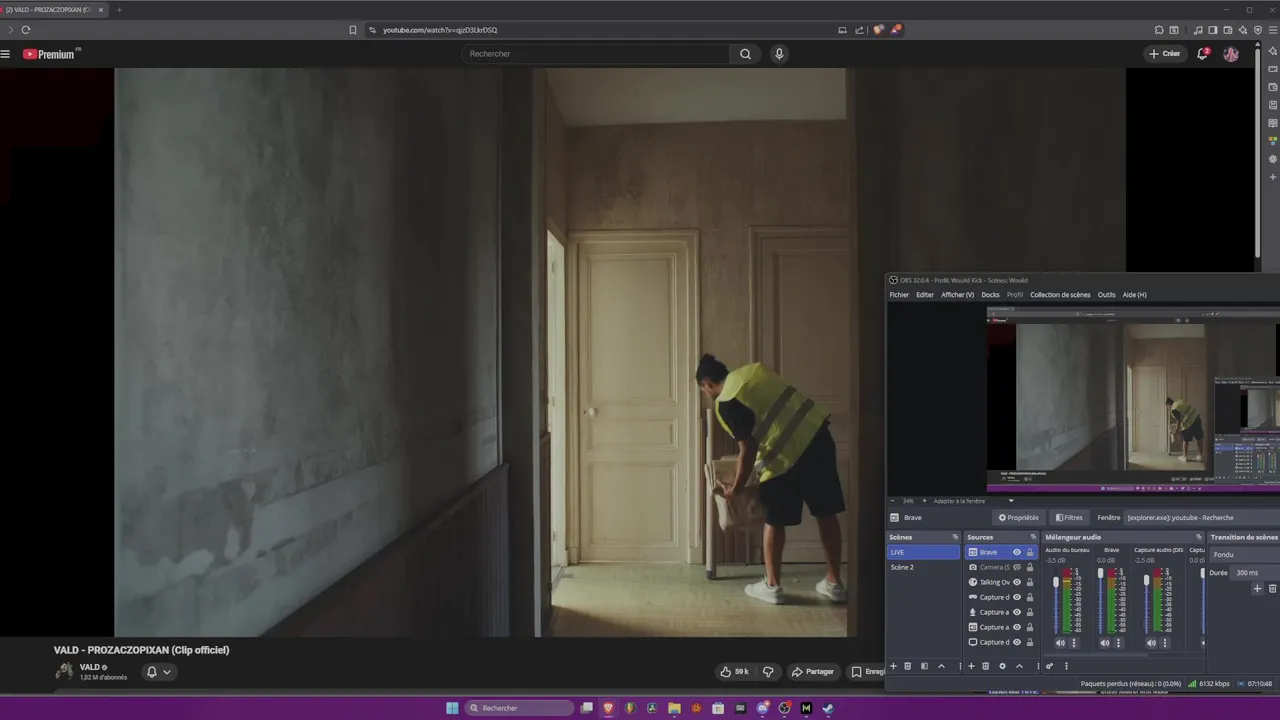Open File Explorer from the taskbar

(x=674, y=708)
